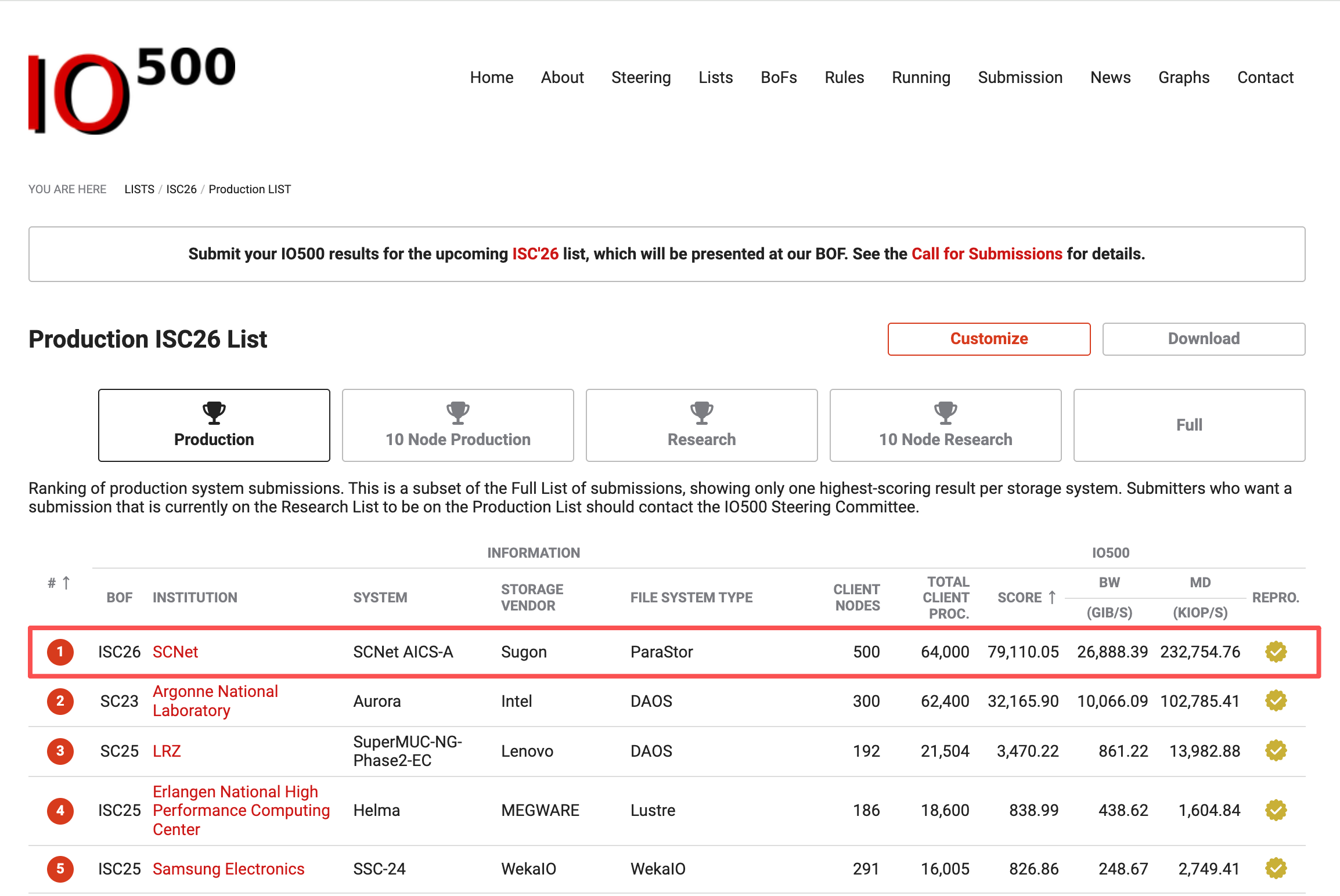Screen dimensions: 1340x896
Task: Open the Graphs page
Action: tap(1184, 77)
